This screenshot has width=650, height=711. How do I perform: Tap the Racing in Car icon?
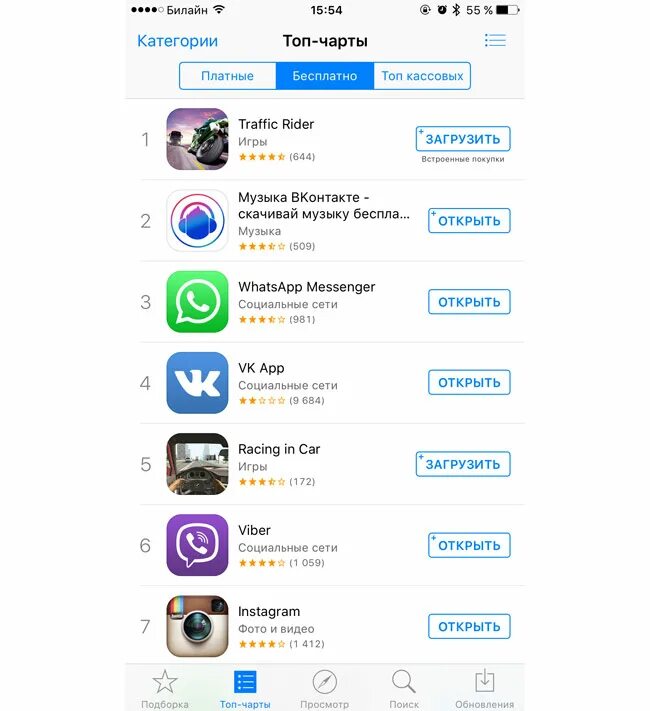coord(197,464)
